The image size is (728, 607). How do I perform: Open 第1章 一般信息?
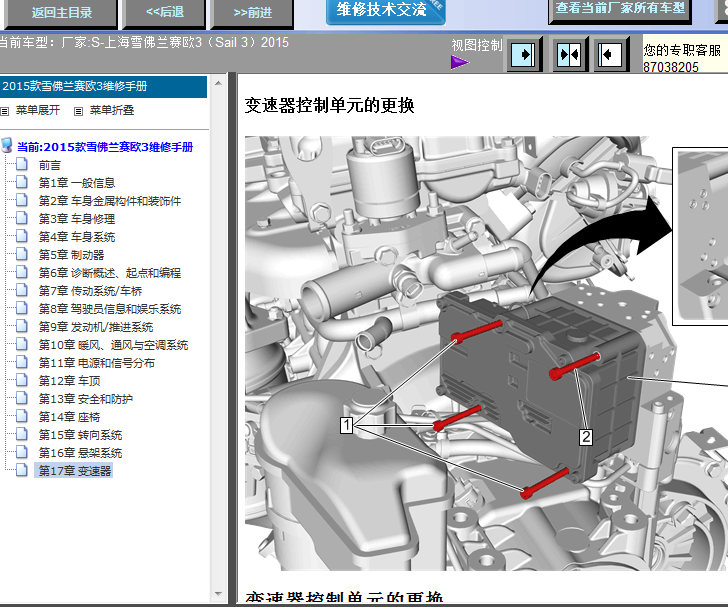[x=77, y=183]
